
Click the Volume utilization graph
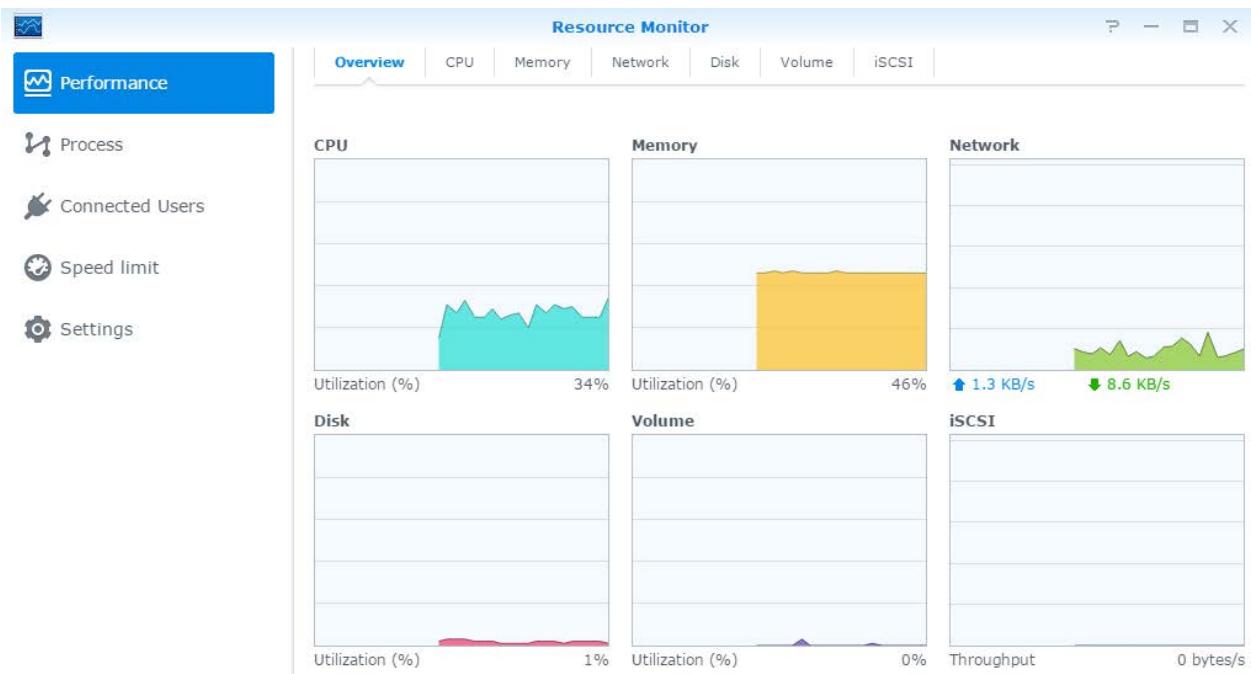pos(779,540)
